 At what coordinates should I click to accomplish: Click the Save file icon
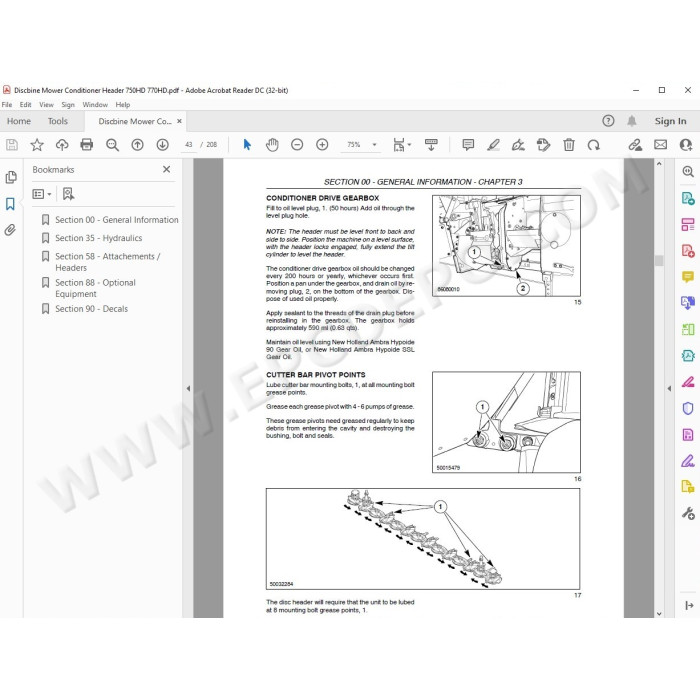click(12, 145)
